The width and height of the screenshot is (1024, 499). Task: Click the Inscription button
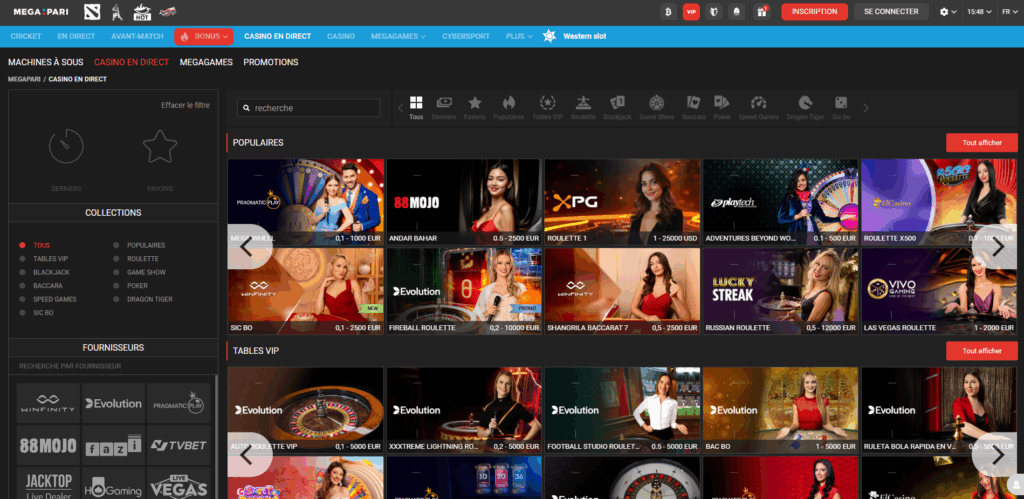pos(814,12)
